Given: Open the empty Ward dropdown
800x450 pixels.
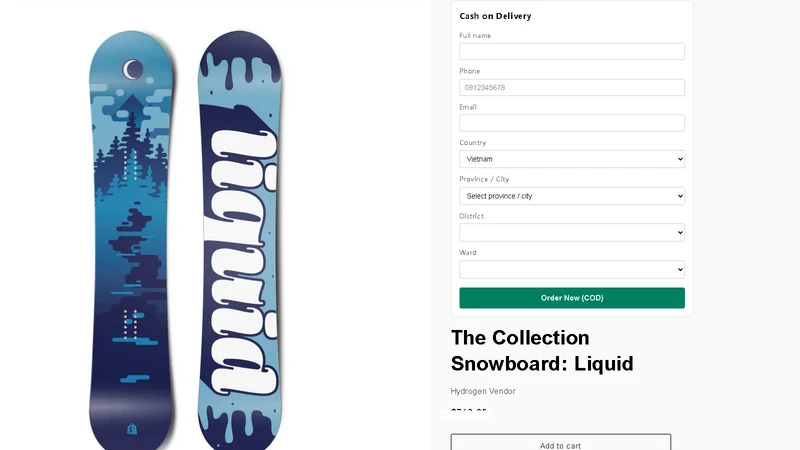Looking at the screenshot, I should [571, 269].
